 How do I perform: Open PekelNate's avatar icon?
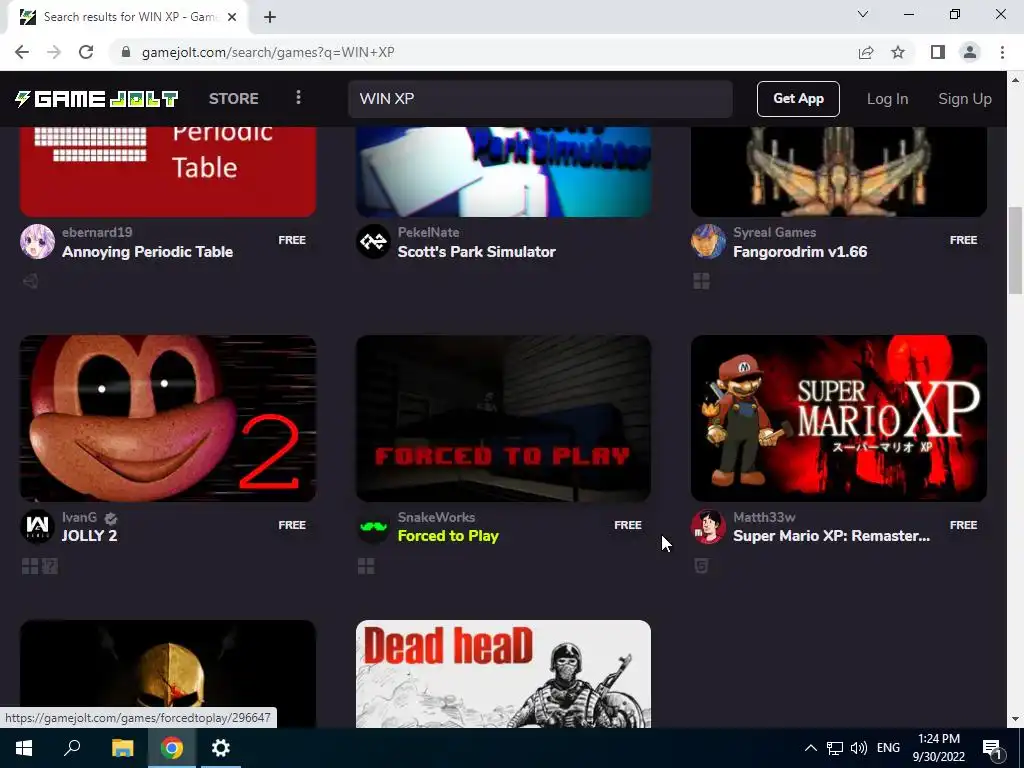coord(373,242)
